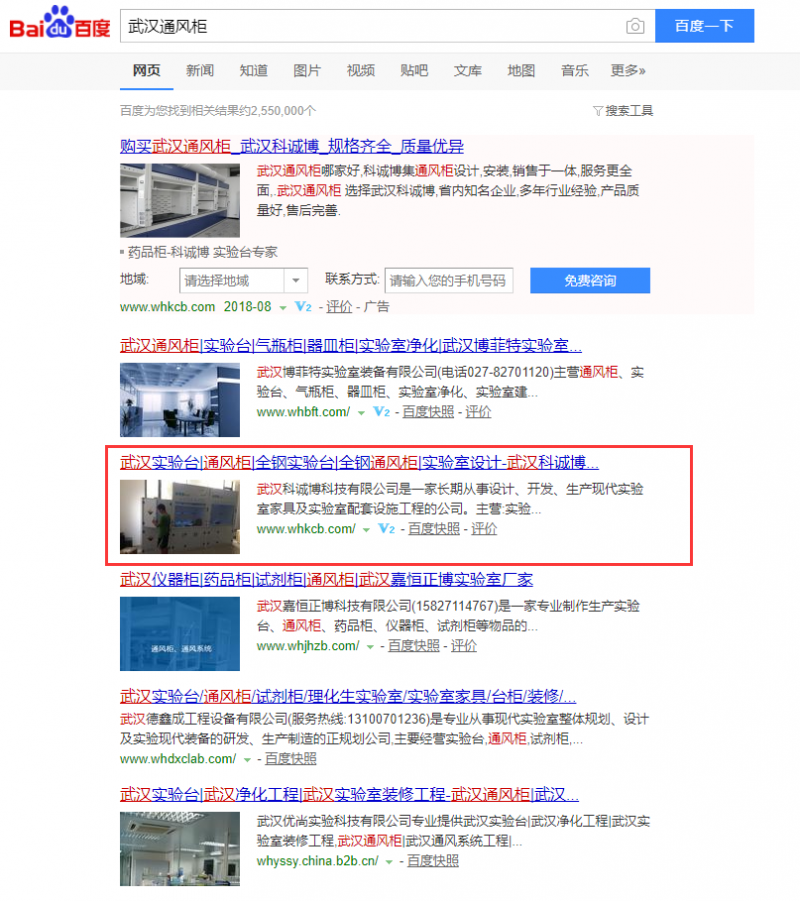Switch to the 视频 tab
Viewport: 800px width, 901px height.
[360, 71]
